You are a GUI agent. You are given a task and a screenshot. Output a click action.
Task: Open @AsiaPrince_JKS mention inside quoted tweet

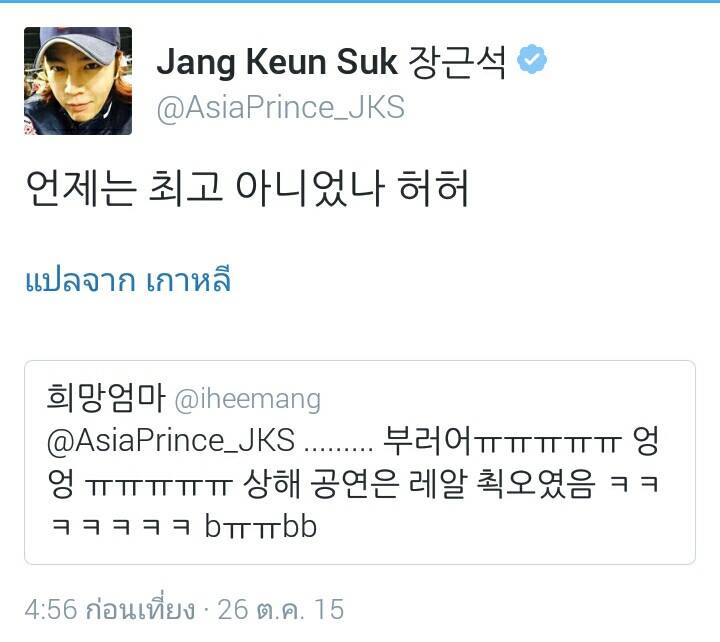point(171,440)
